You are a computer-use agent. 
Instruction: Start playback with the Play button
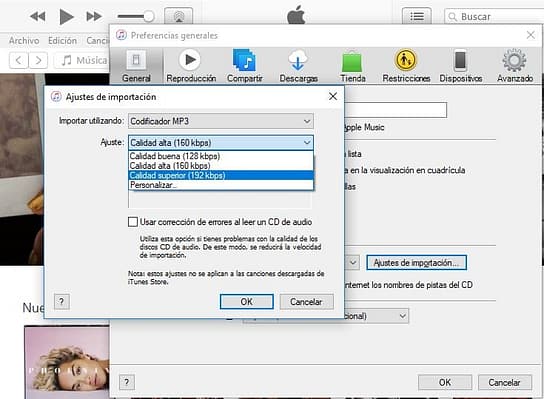(66, 16)
